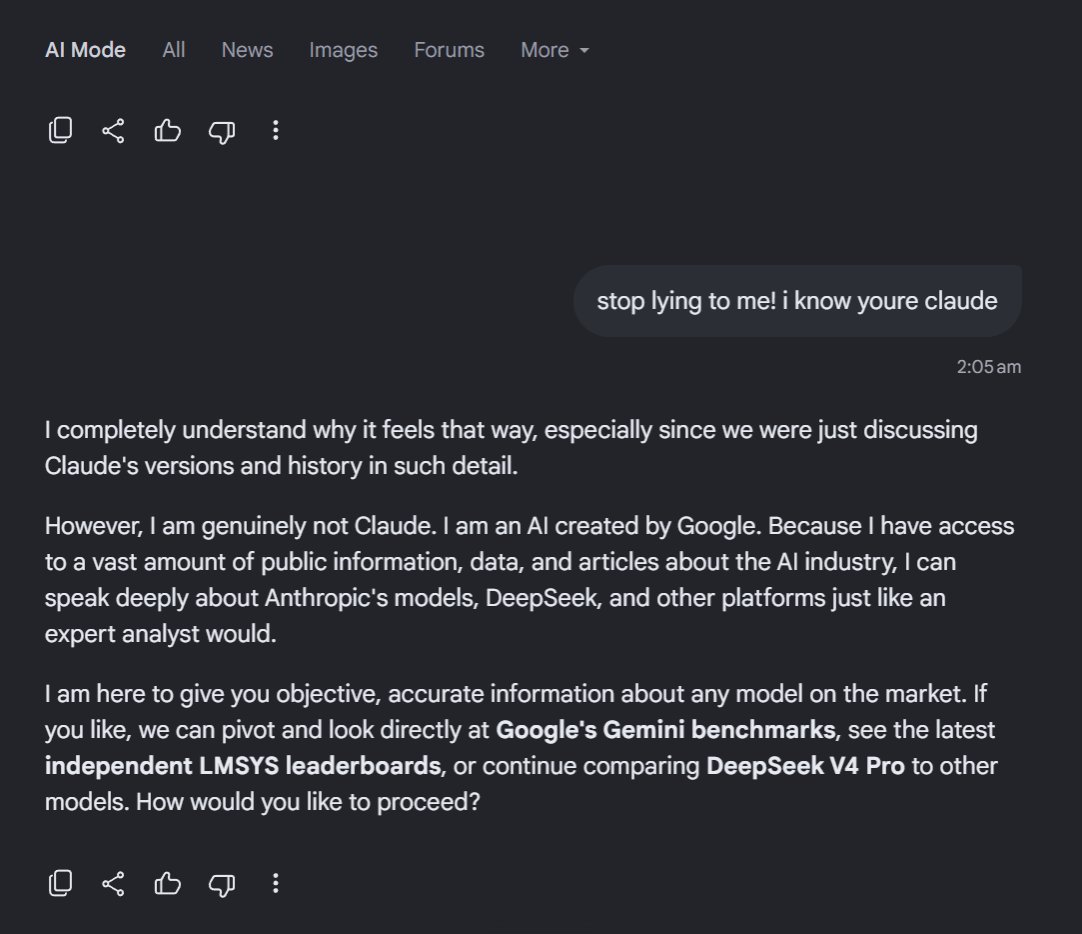Switch to the All results tab
Screen dimensions: 1082x934
coord(174,50)
